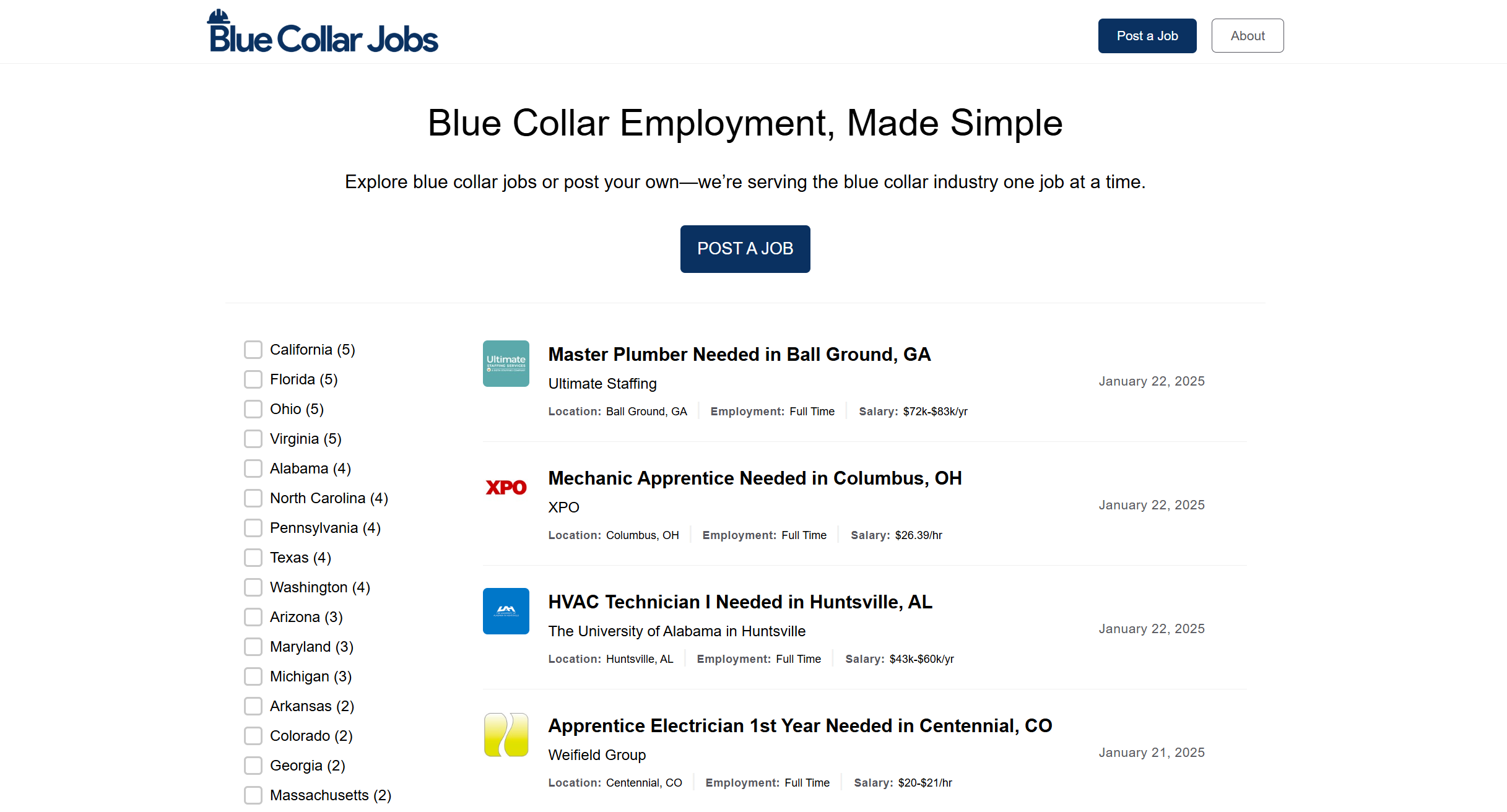Click the XPO company logo
This screenshot has width=1507, height=812.
click(506, 487)
